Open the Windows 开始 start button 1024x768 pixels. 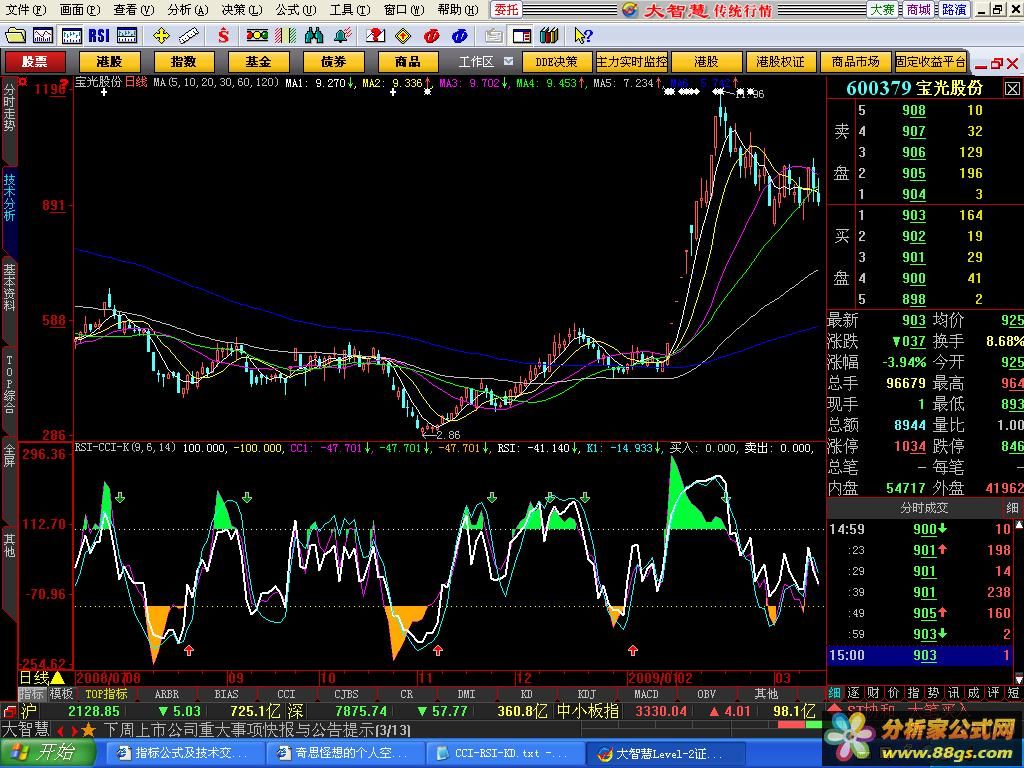tap(46, 753)
